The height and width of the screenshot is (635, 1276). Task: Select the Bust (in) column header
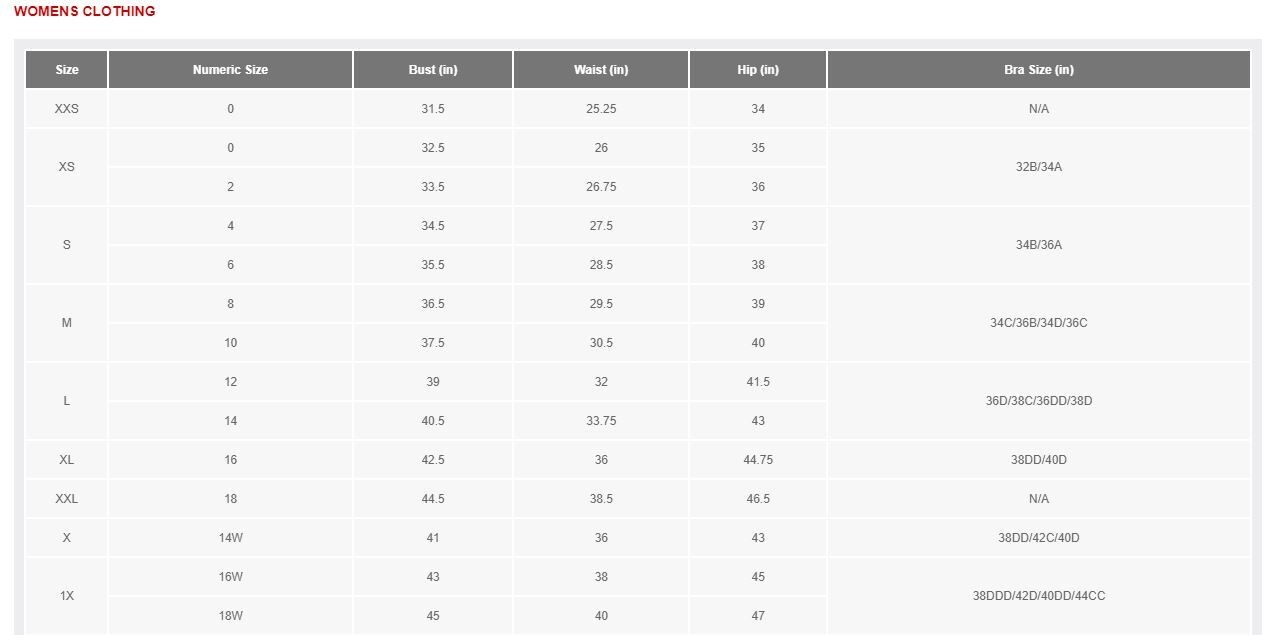coord(433,70)
